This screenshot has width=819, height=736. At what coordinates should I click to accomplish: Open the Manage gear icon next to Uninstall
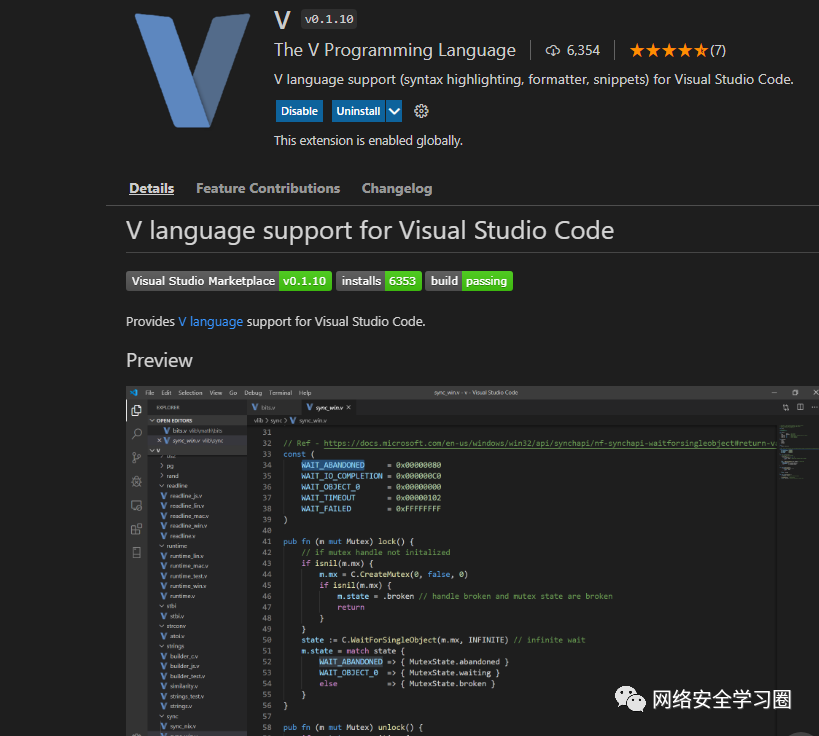pos(421,111)
